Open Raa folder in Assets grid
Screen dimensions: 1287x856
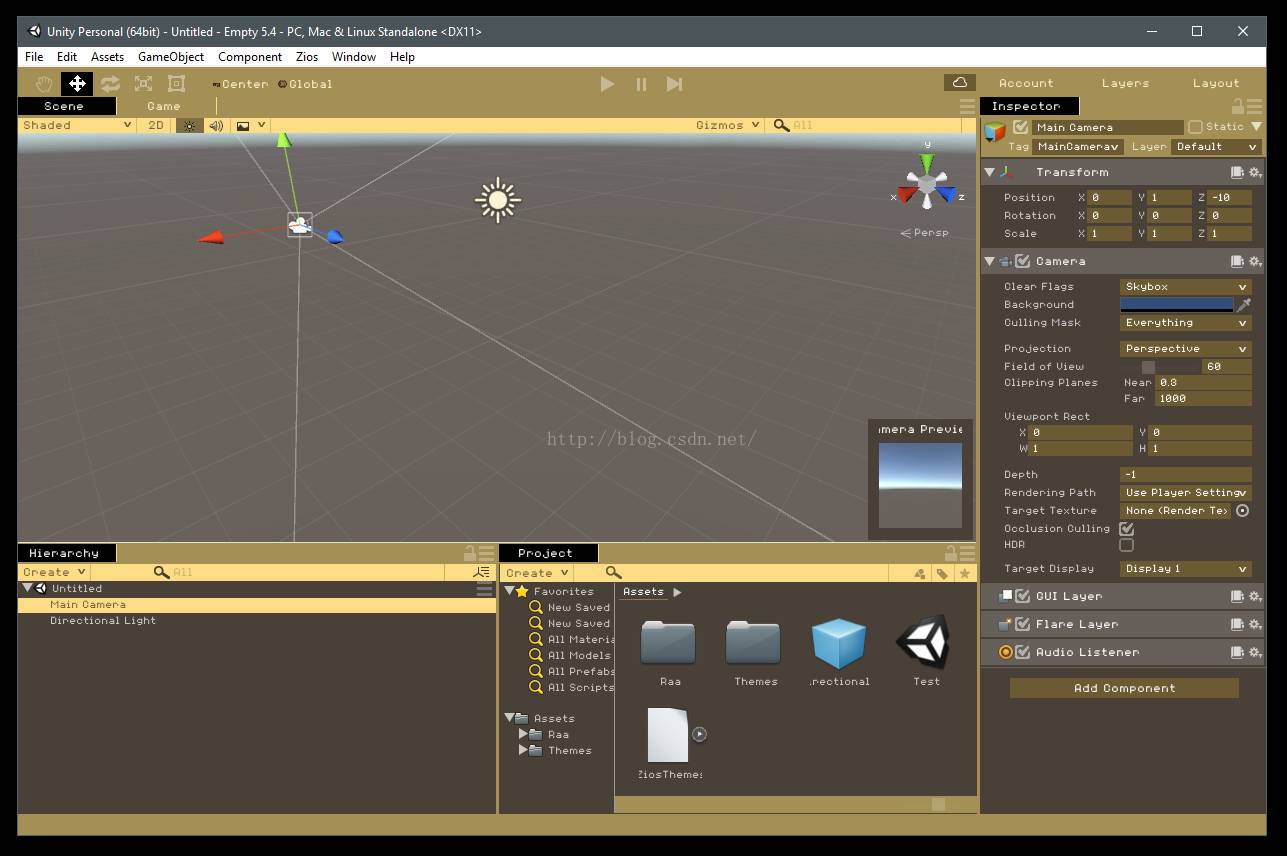click(668, 642)
